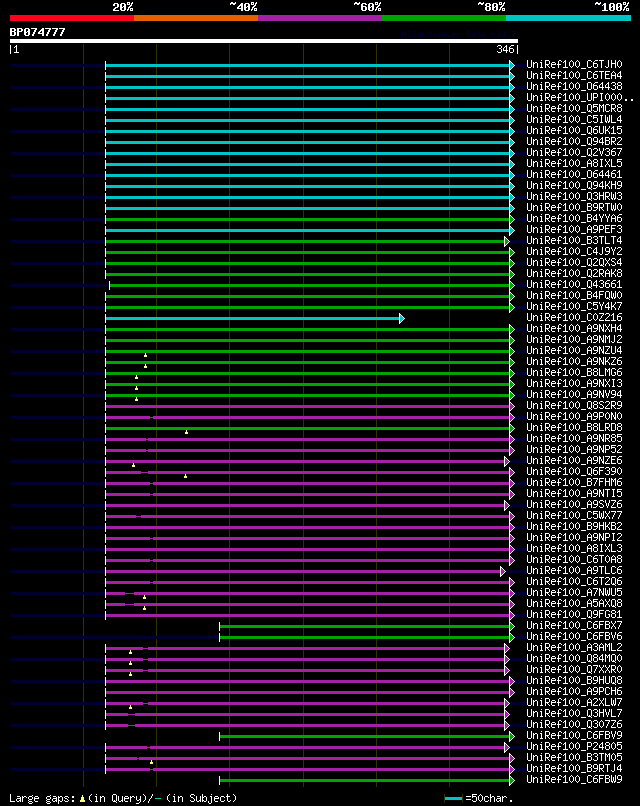Screen dimensions: 640x806
Task: Click the purple ~60% identity legend segment
Action: tap(320, 18)
